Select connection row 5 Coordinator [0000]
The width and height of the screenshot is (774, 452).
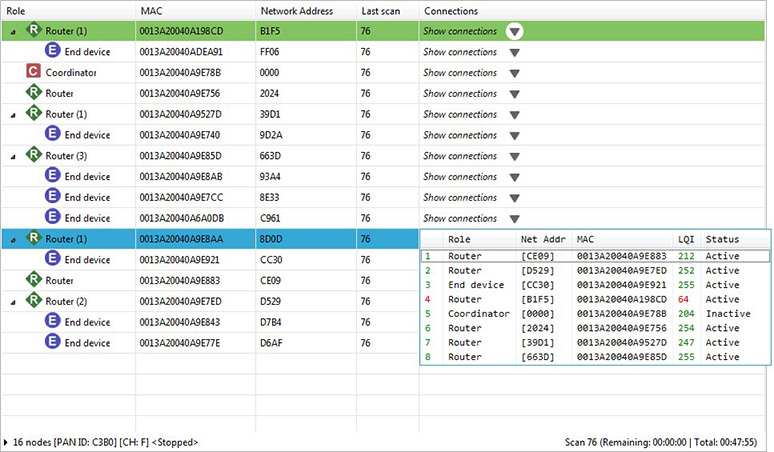pyautogui.click(x=595, y=313)
